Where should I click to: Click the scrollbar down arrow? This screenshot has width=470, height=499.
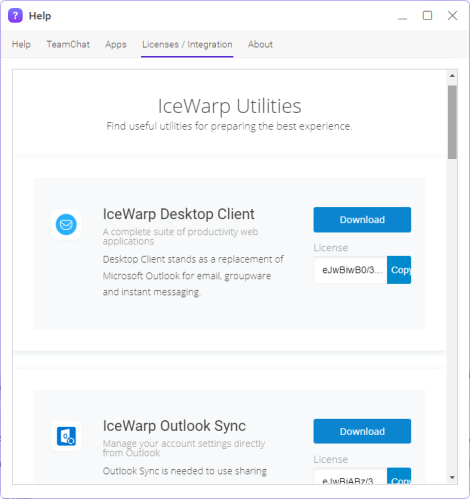tap(452, 478)
